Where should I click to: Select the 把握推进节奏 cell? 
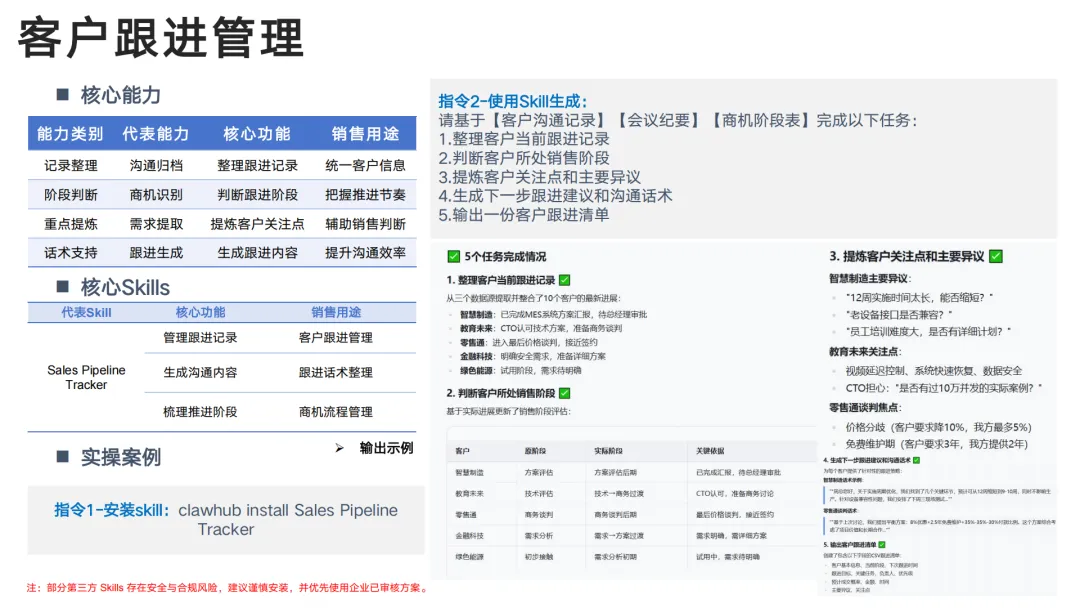(365, 195)
